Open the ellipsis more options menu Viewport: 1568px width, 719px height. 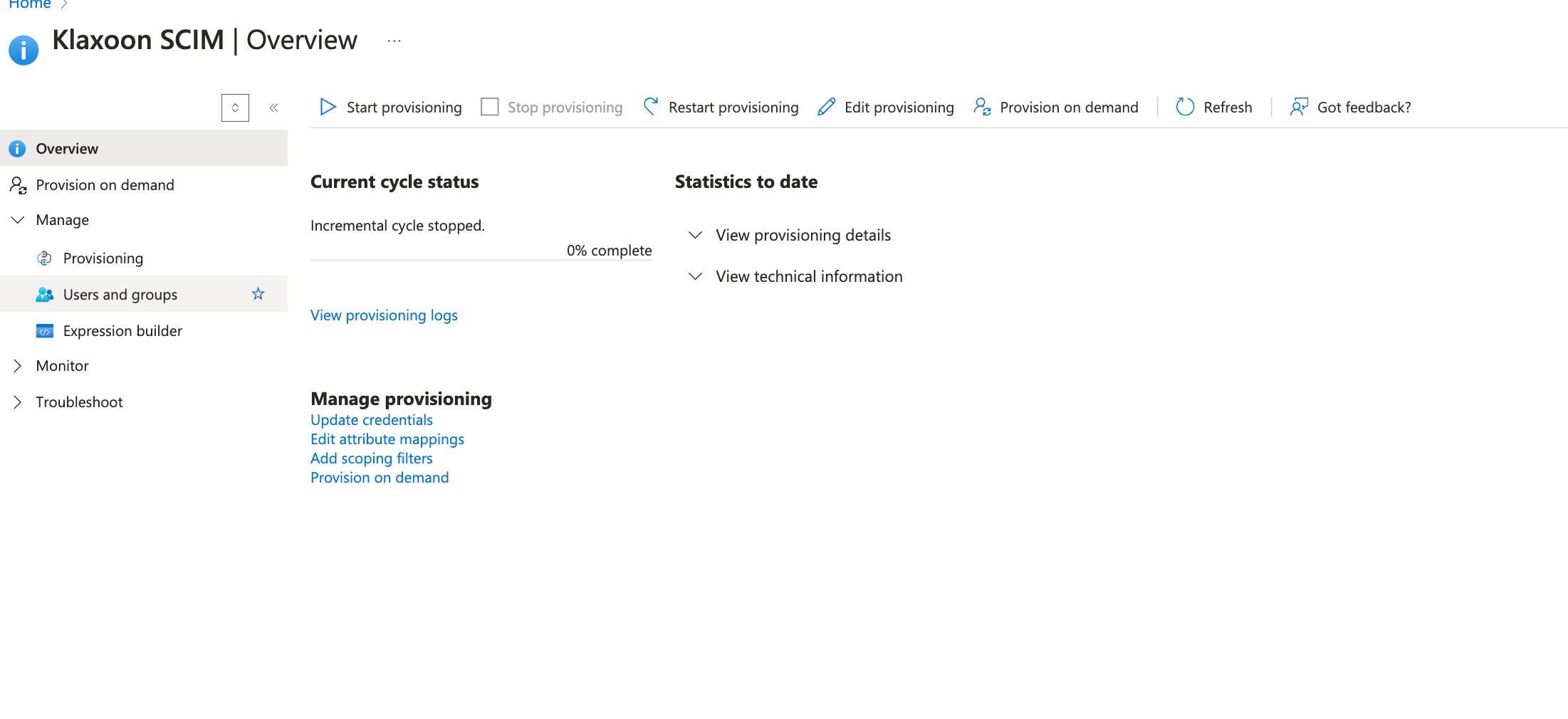394,41
